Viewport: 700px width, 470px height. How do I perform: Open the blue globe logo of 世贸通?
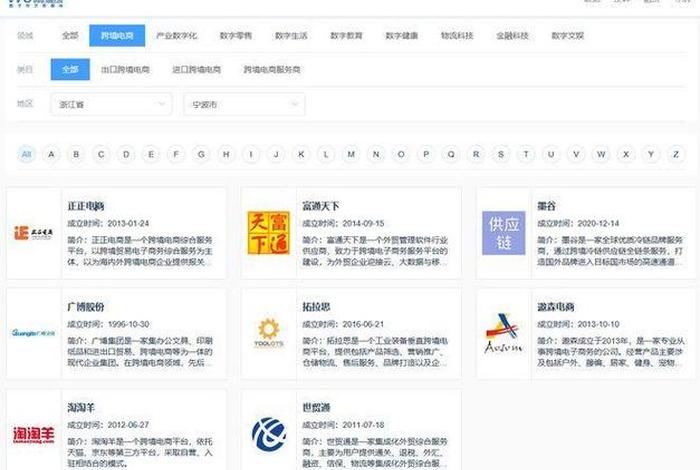point(268,434)
